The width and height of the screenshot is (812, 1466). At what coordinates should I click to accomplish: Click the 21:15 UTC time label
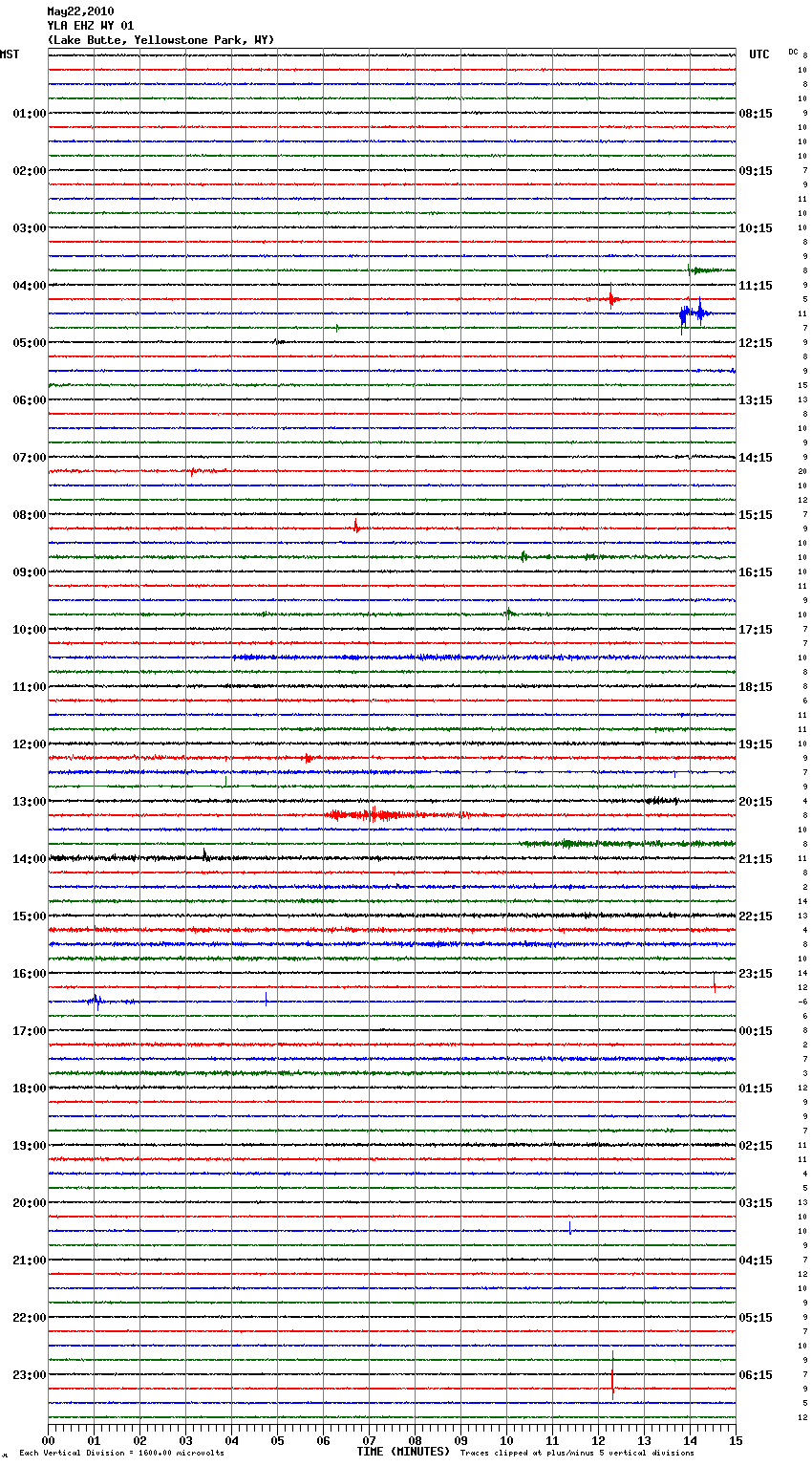coord(756,859)
